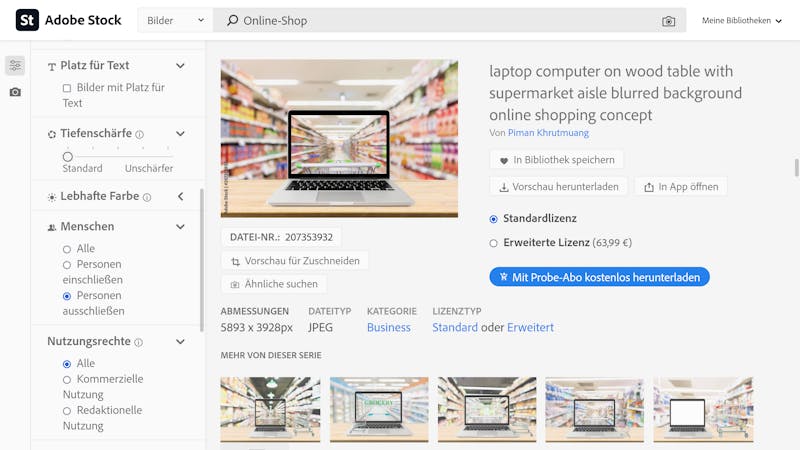Select Personen ausschließen option
The height and width of the screenshot is (450, 800).
[67, 296]
